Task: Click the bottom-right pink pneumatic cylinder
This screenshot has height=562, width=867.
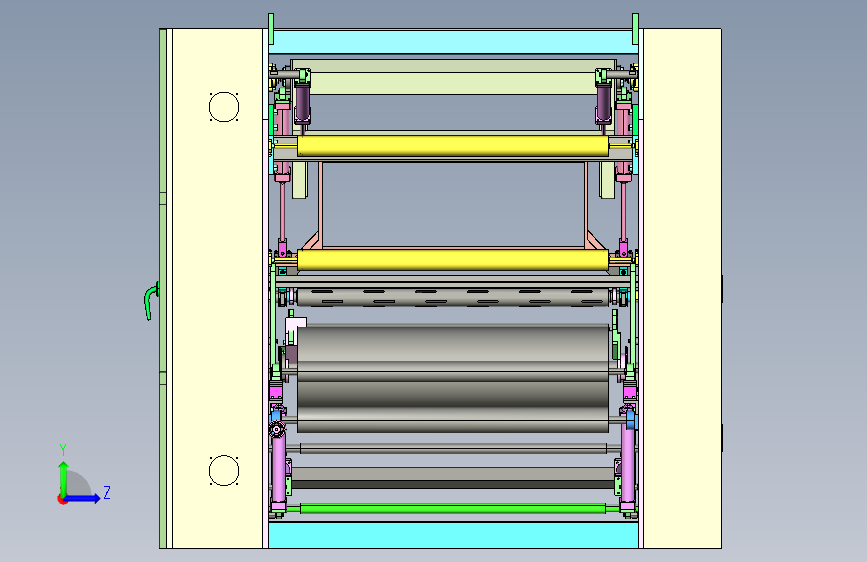Action: click(628, 465)
